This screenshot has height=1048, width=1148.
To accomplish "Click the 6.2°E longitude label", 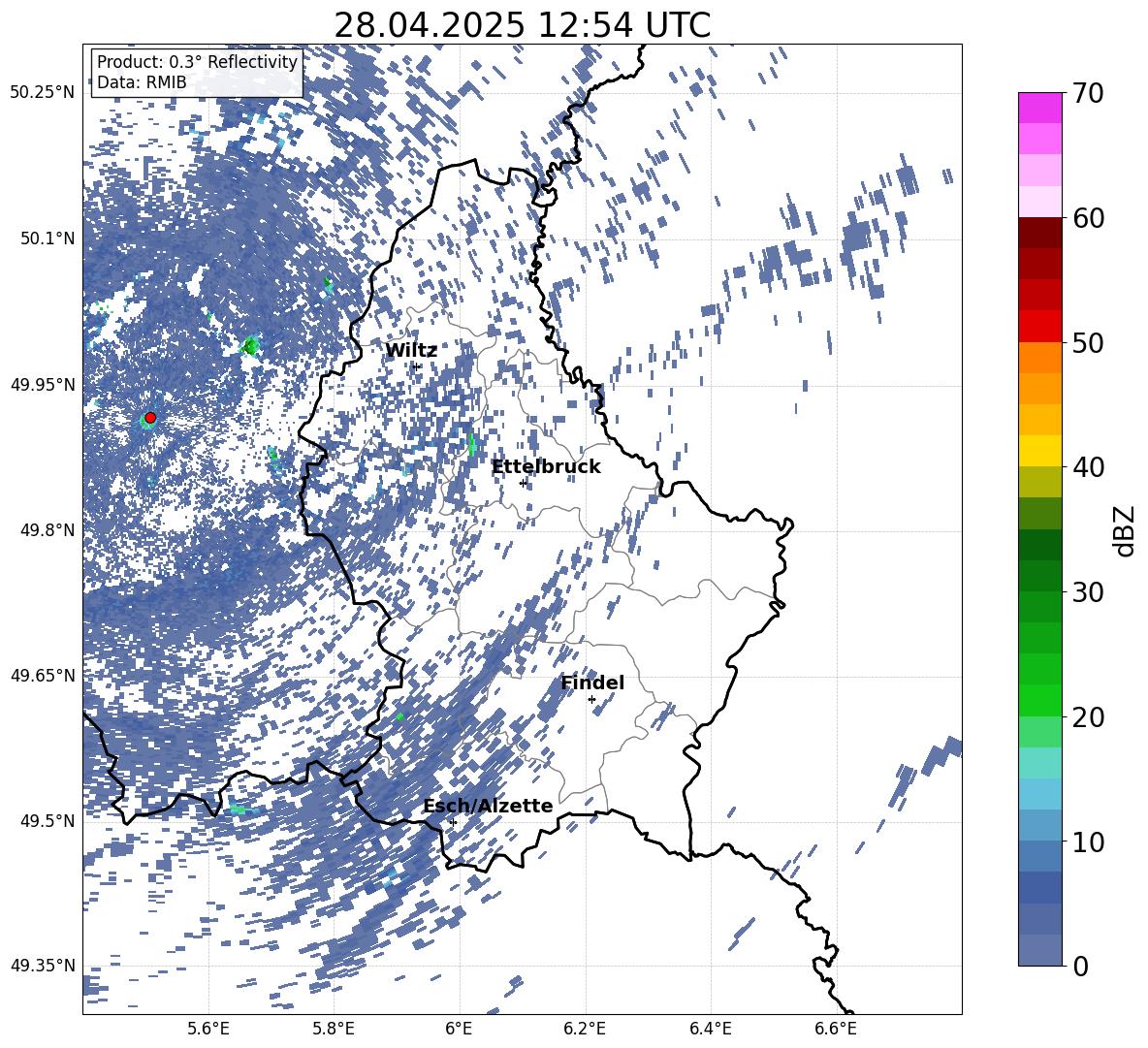I will coord(585,1029).
